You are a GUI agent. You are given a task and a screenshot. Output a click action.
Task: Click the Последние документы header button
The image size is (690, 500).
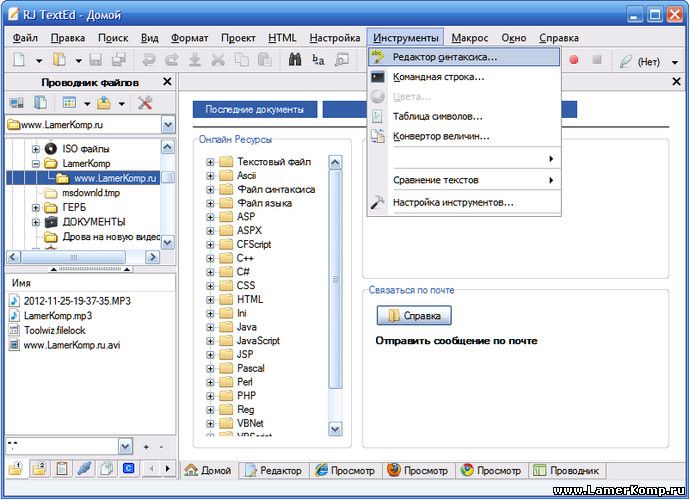click(254, 110)
